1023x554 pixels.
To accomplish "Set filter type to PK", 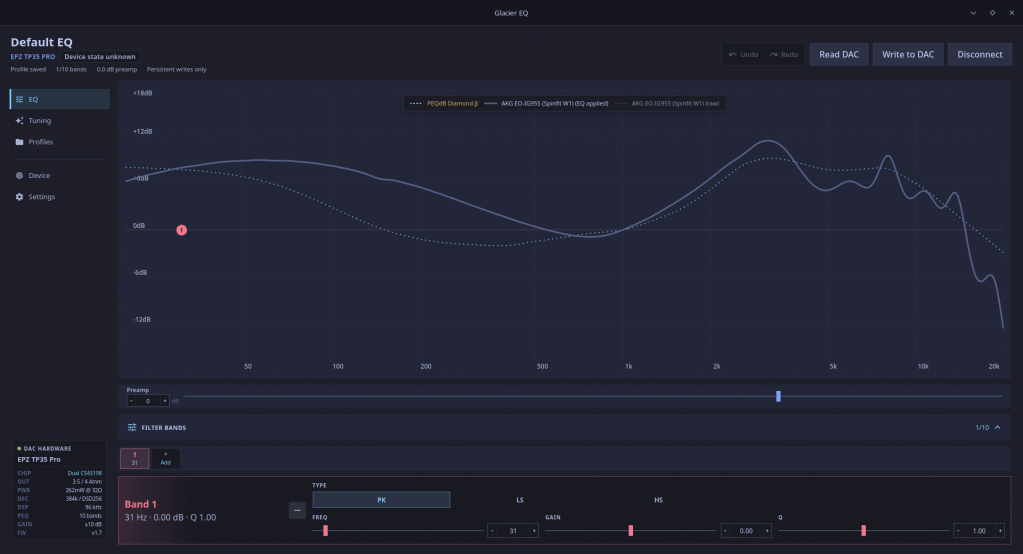I will click(381, 500).
